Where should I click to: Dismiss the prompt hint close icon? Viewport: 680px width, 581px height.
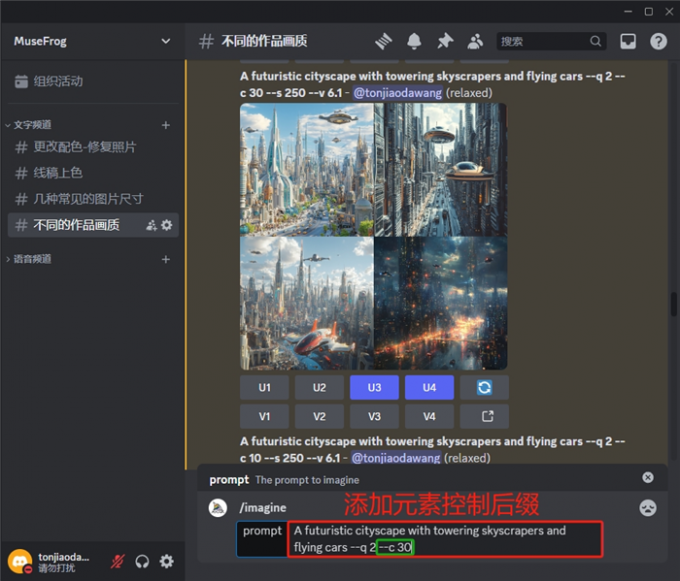[648, 477]
